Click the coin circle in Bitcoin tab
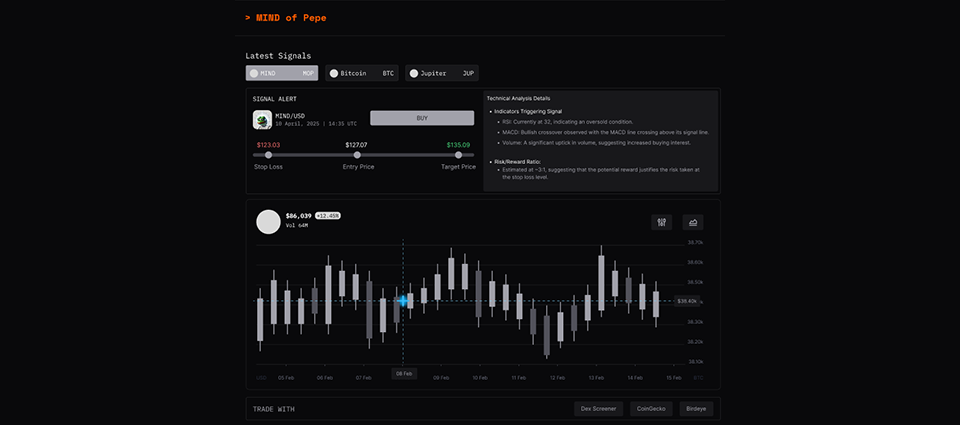The width and height of the screenshot is (960, 425). 334,73
